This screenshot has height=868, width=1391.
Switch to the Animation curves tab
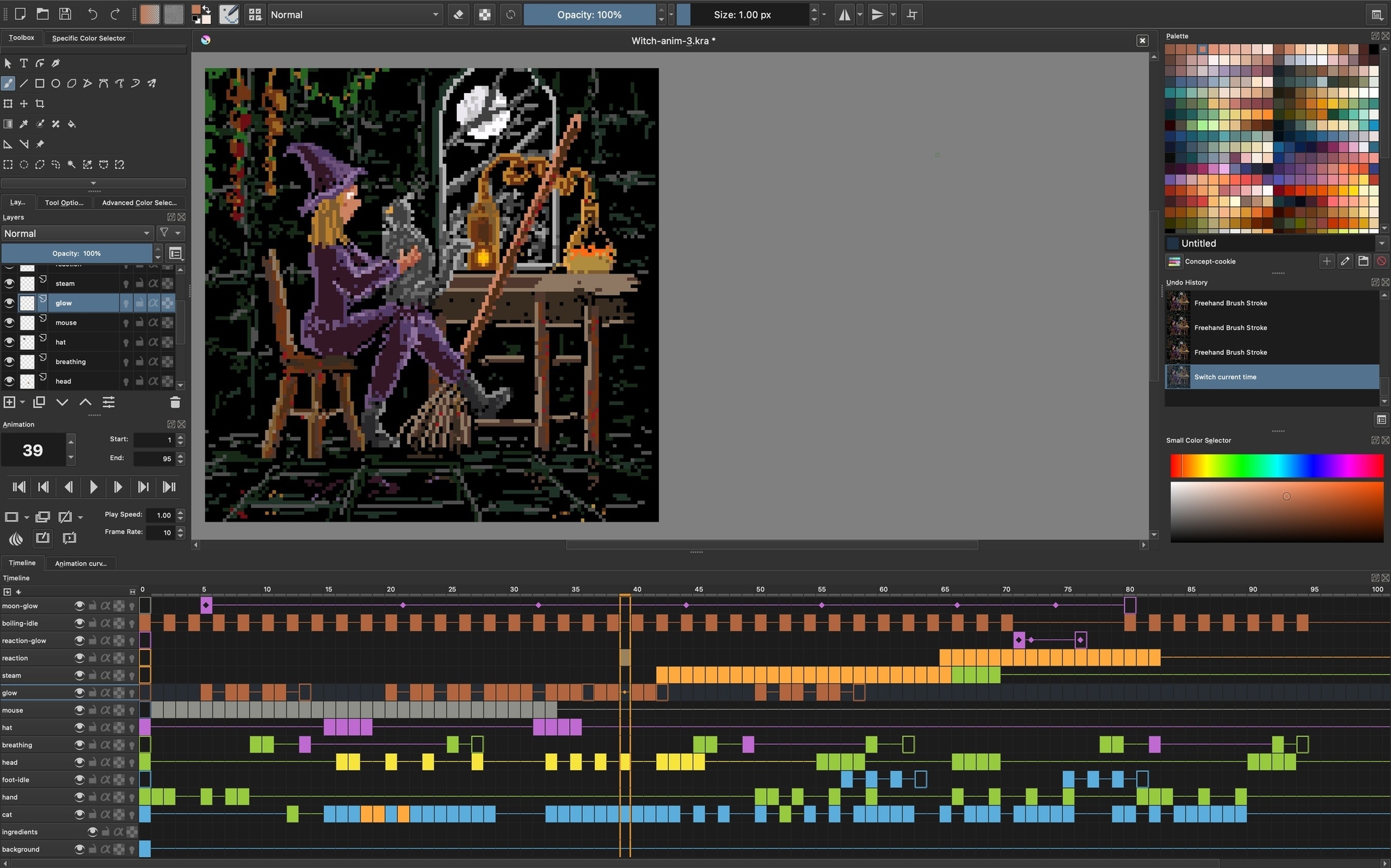80,563
